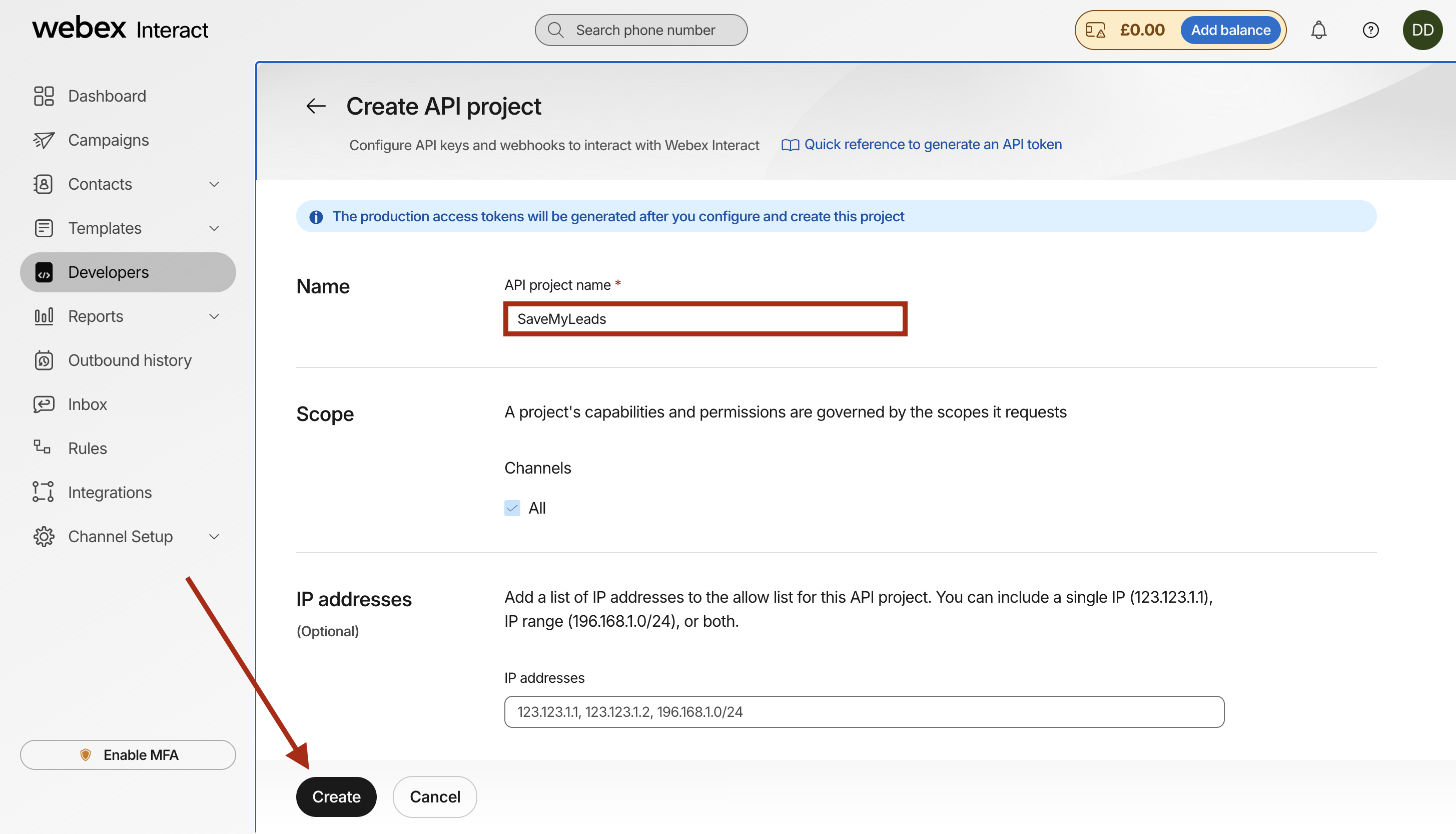Screen dimensions: 1456x834
Task: Click the Dashboard grid icon
Action: click(x=44, y=96)
